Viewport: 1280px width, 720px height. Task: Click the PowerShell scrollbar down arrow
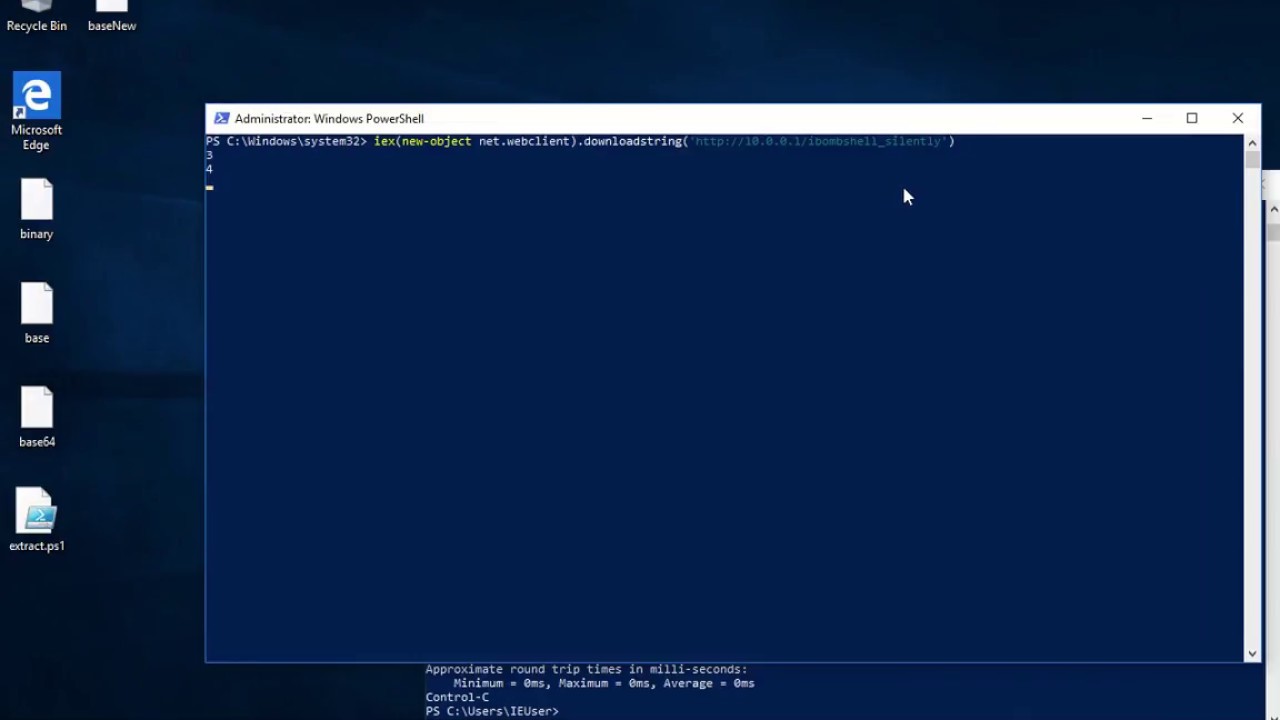pyautogui.click(x=1252, y=653)
